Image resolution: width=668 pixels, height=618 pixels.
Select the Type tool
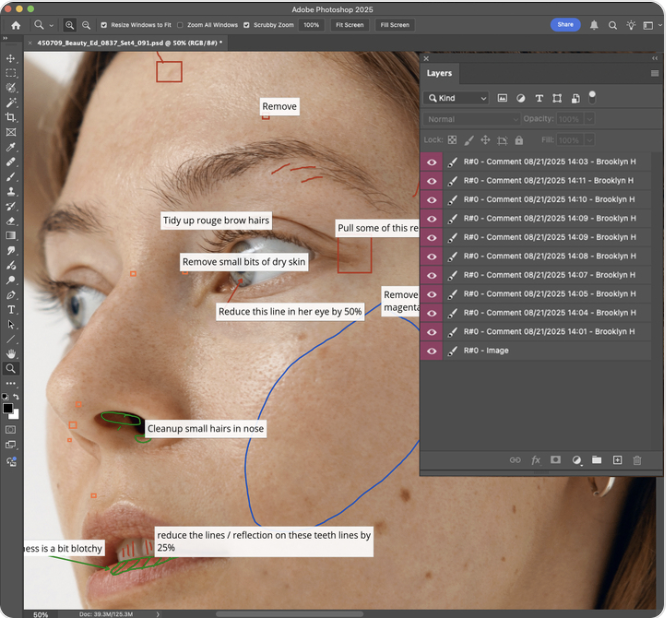(11, 310)
